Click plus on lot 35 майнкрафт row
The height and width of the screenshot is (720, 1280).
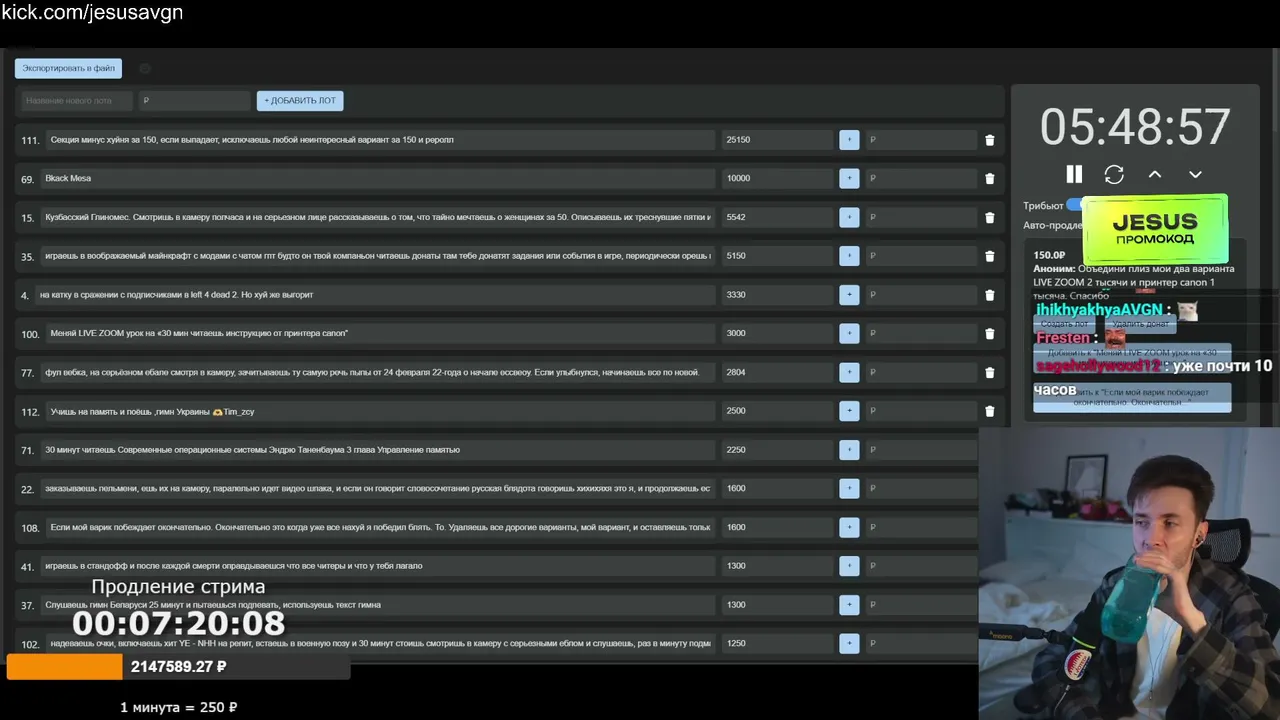pos(849,256)
